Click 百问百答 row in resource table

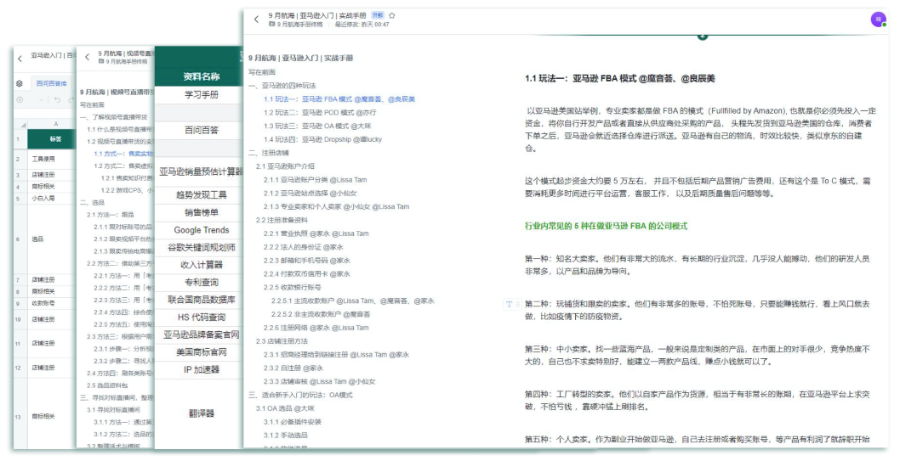[201, 130]
